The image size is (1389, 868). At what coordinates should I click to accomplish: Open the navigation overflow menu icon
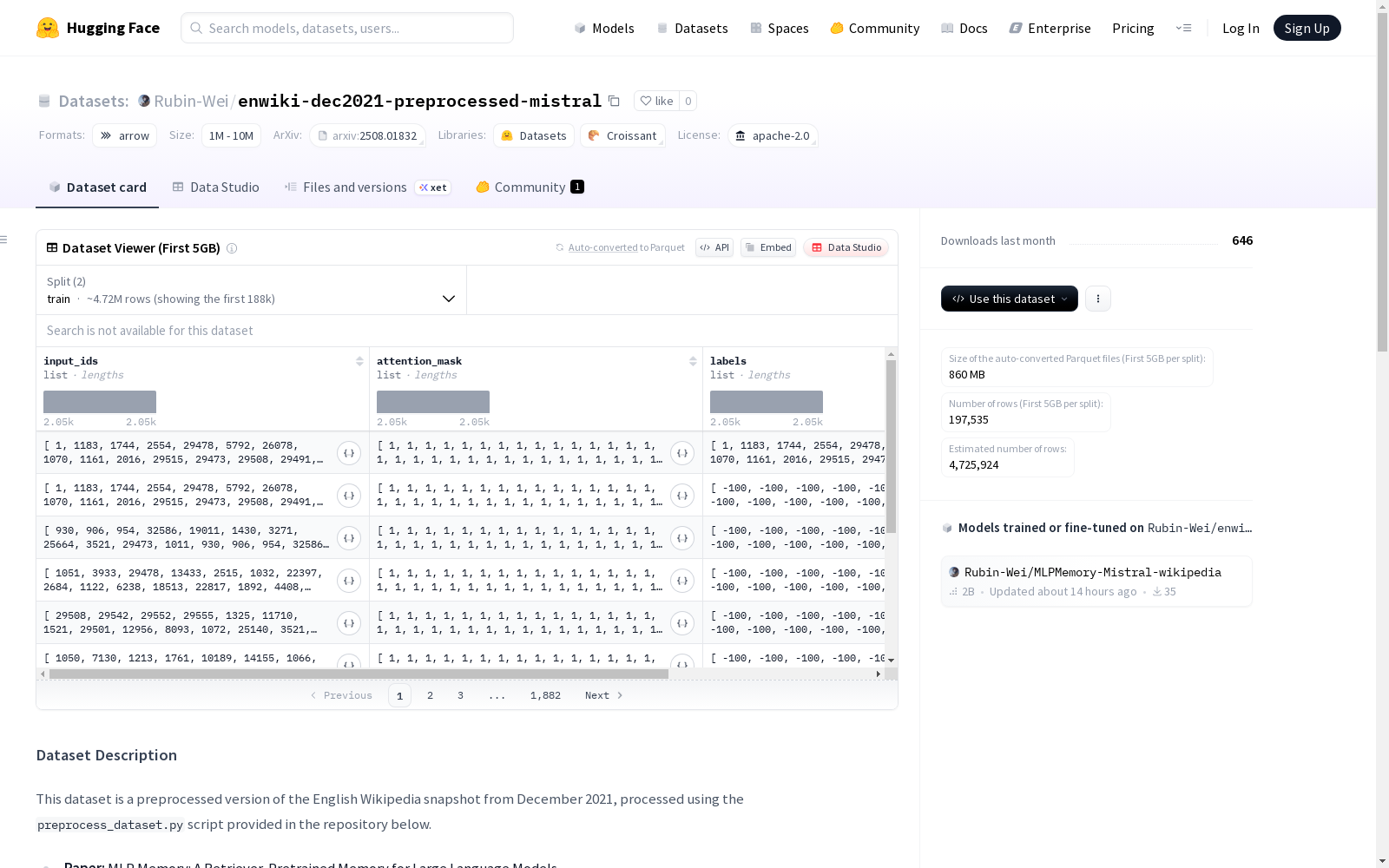(1183, 28)
